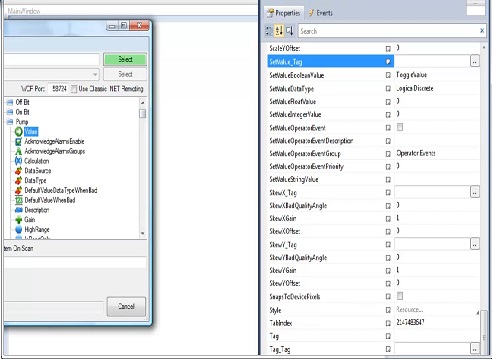493x360 pixels.
Task: Sort properties by category icon
Action: click(269, 31)
